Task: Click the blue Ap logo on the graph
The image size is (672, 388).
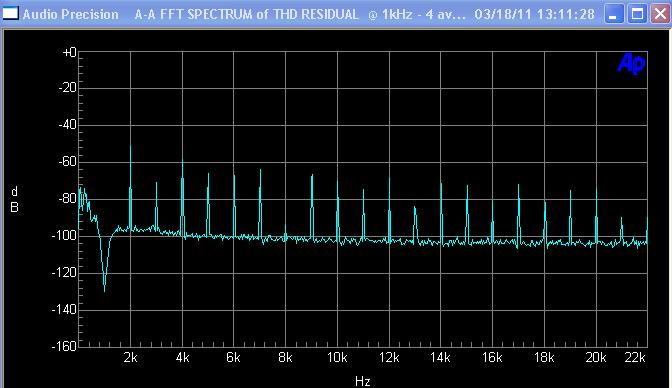Action: pos(631,63)
